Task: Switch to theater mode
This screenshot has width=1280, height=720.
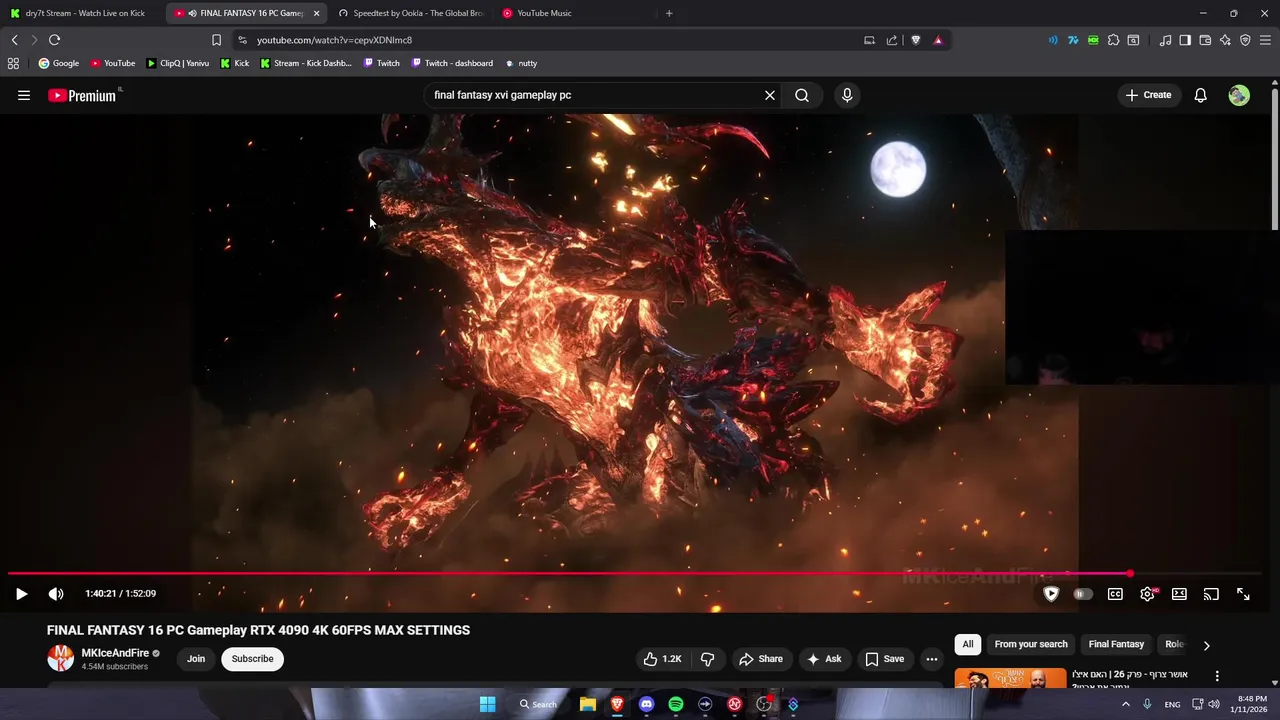Action: click(x=1179, y=594)
